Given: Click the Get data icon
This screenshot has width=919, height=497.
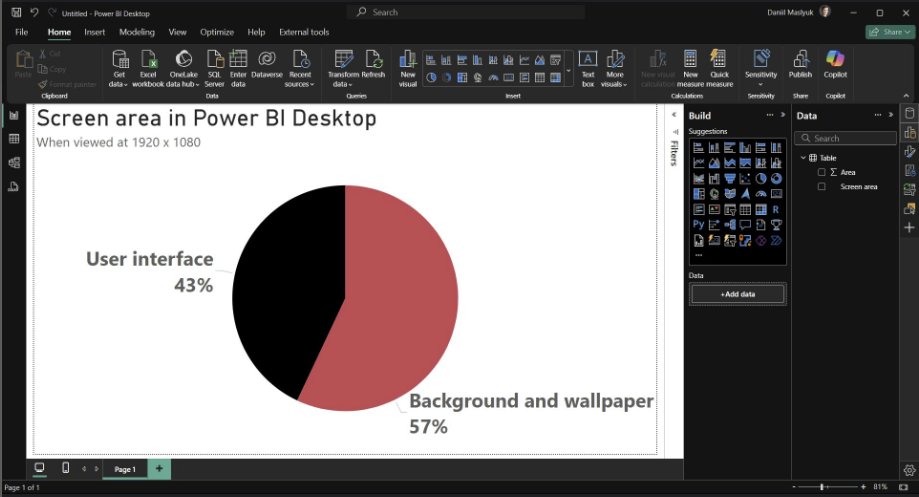Looking at the screenshot, I should click(119, 69).
